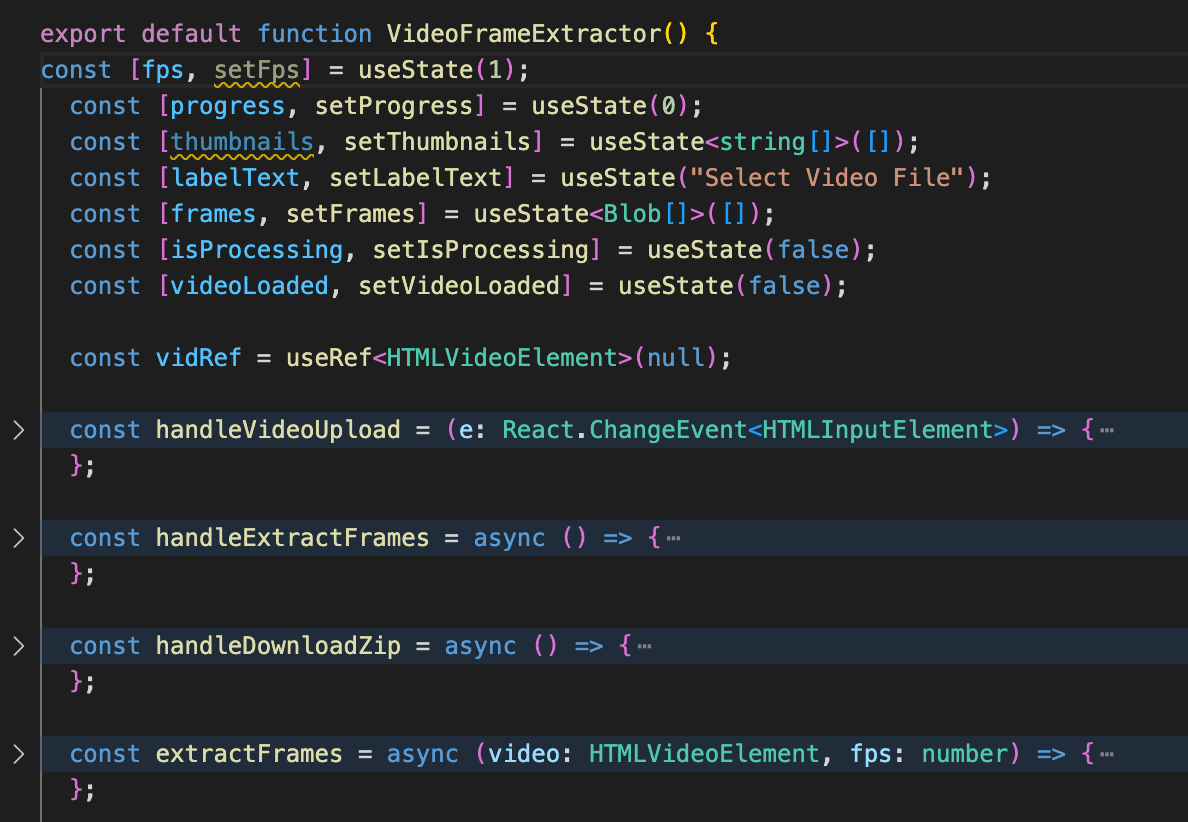Expand the folded handleVideoUpload function chevron
Viewport: 1188px width, 822px height.
18,431
